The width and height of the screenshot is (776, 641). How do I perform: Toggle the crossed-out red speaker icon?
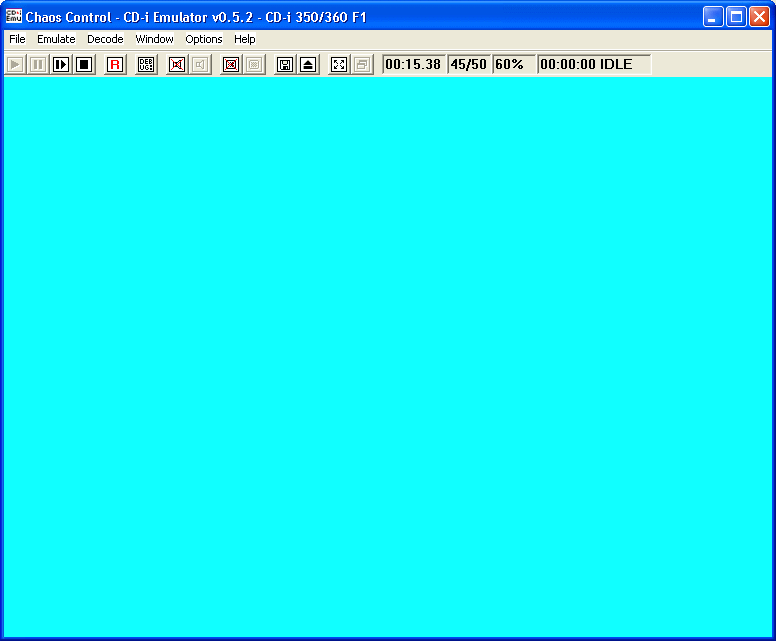[x=177, y=64]
